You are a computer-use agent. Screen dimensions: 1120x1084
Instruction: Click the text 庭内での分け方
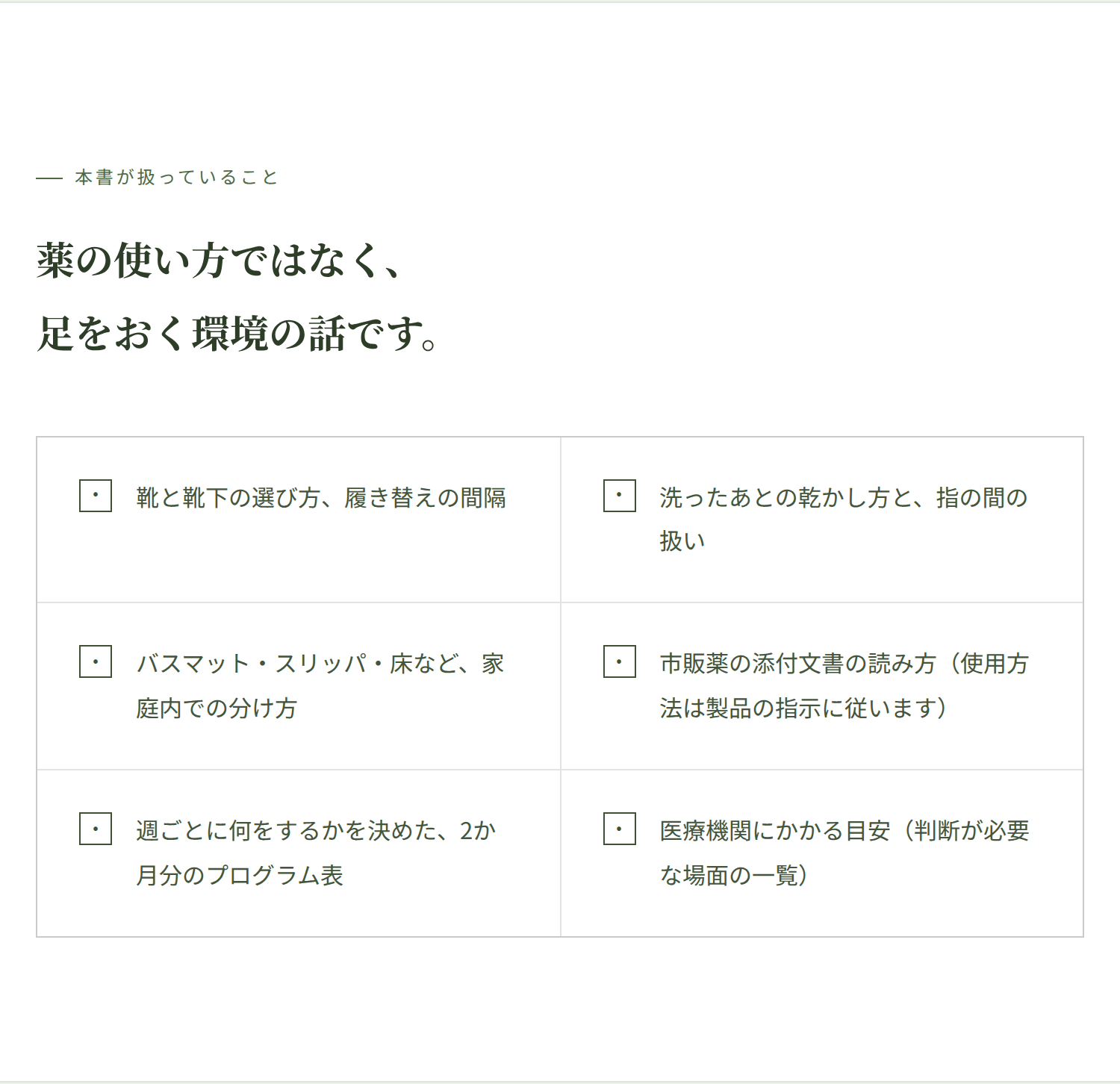[217, 708]
